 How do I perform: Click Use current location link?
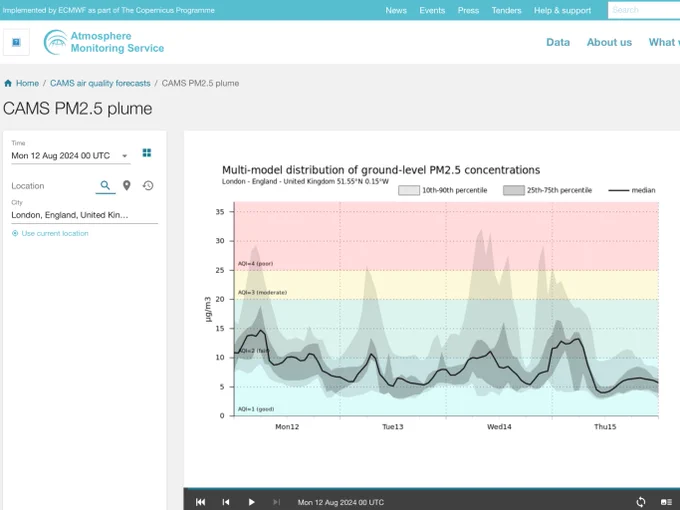[x=55, y=233]
